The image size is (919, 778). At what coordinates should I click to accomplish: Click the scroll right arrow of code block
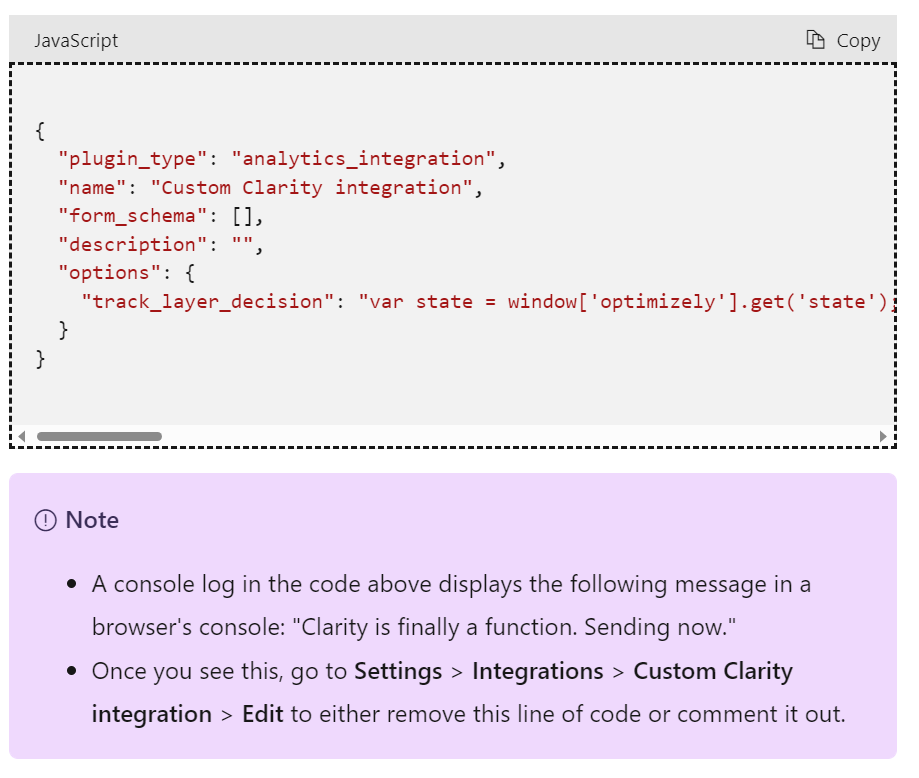point(883,436)
